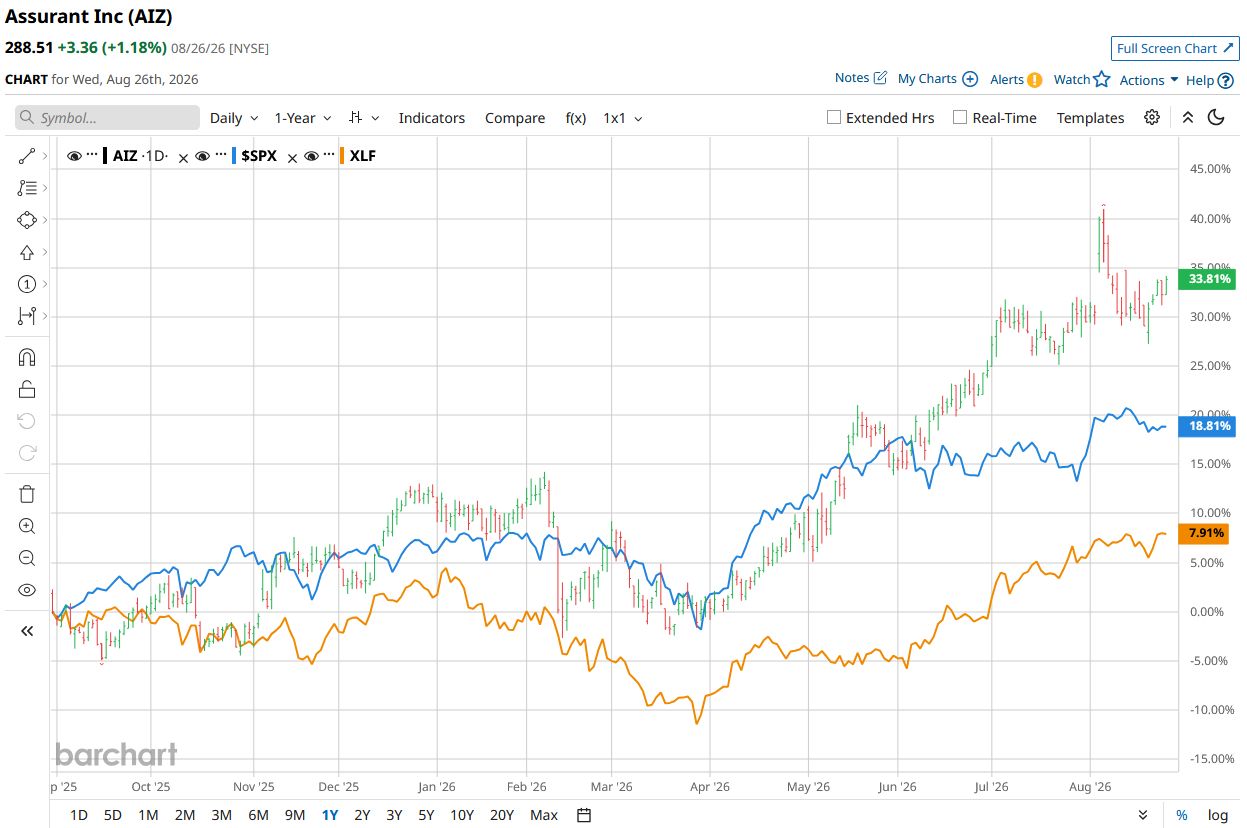Viewport: 1247px width, 828px height.
Task: Select the circled number annotation tool
Action: pos(27,284)
